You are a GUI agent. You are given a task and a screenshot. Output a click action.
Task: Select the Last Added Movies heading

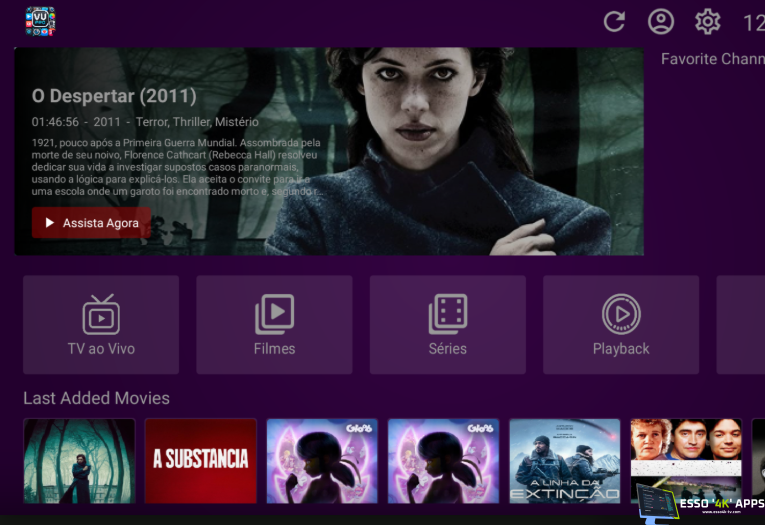tap(96, 398)
